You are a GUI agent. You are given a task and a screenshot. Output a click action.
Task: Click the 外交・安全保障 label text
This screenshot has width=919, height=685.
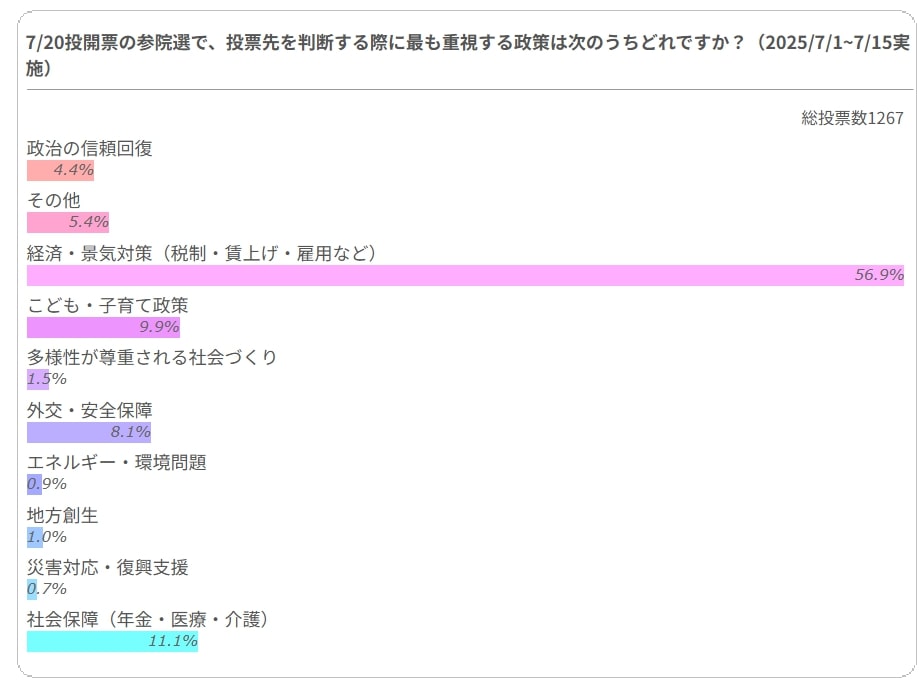click(x=90, y=411)
